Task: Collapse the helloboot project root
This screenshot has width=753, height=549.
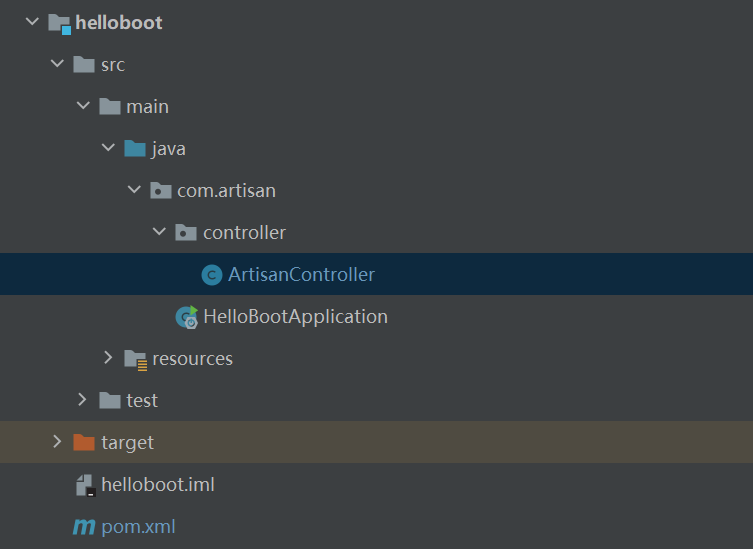Action: point(31,22)
